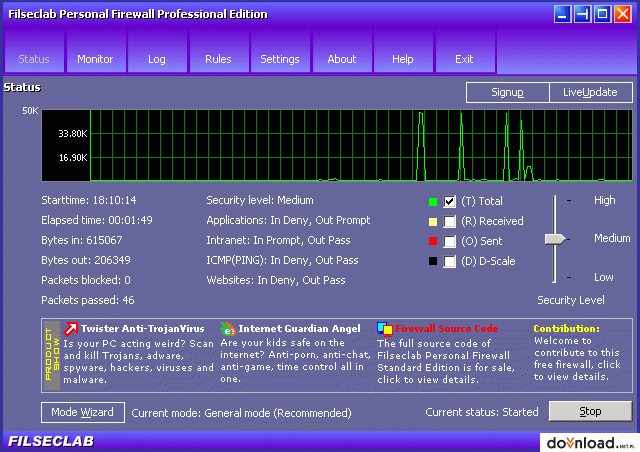This screenshot has width=640, height=452.
Task: Open the Twister Anti-TrojanVirus link
Action: click(x=142, y=329)
